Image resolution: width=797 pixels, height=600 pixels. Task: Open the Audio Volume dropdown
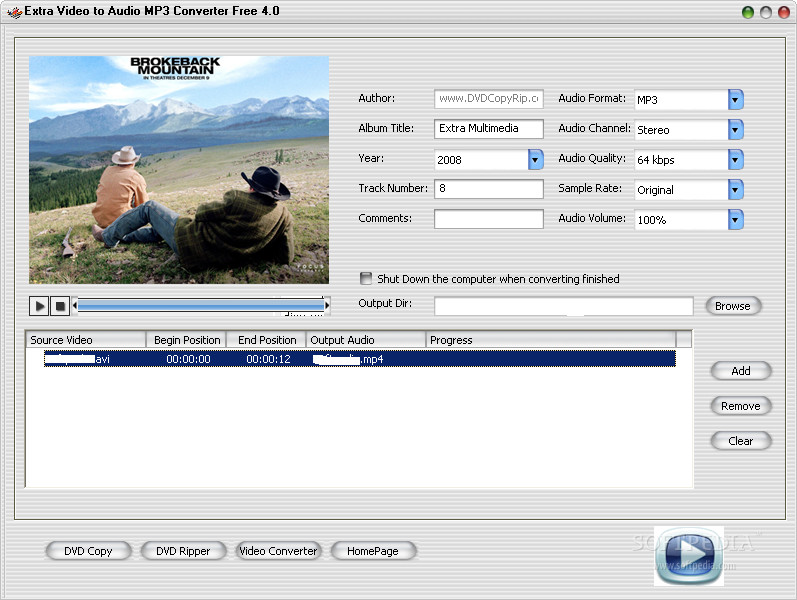[735, 220]
